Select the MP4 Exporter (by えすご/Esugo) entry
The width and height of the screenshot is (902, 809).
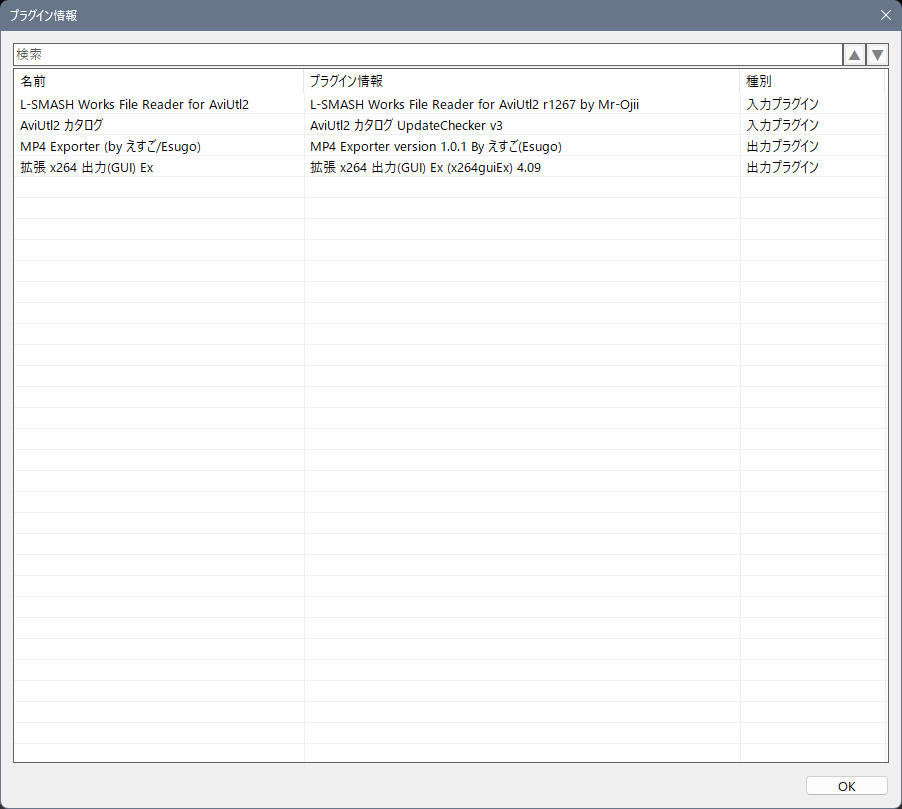pyautogui.click(x=111, y=146)
